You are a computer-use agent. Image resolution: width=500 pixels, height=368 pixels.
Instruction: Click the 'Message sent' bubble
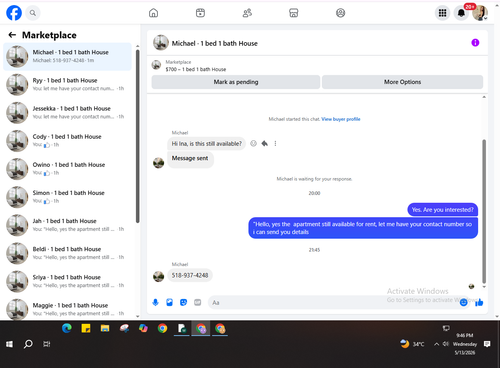point(190,159)
